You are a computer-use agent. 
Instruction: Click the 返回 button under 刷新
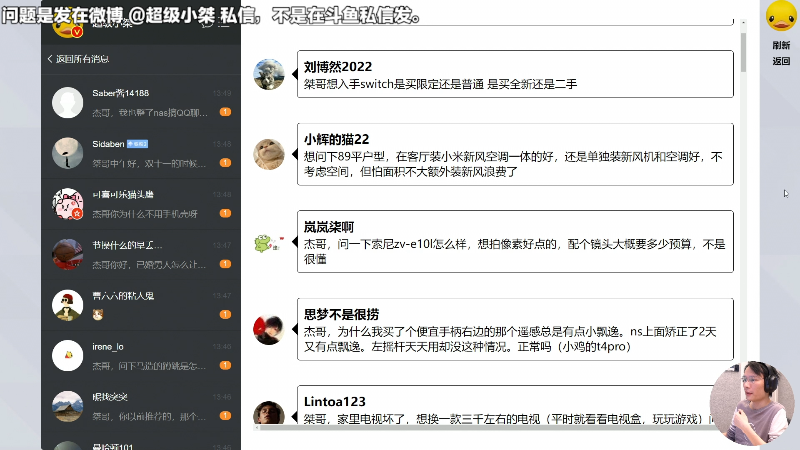click(781, 61)
